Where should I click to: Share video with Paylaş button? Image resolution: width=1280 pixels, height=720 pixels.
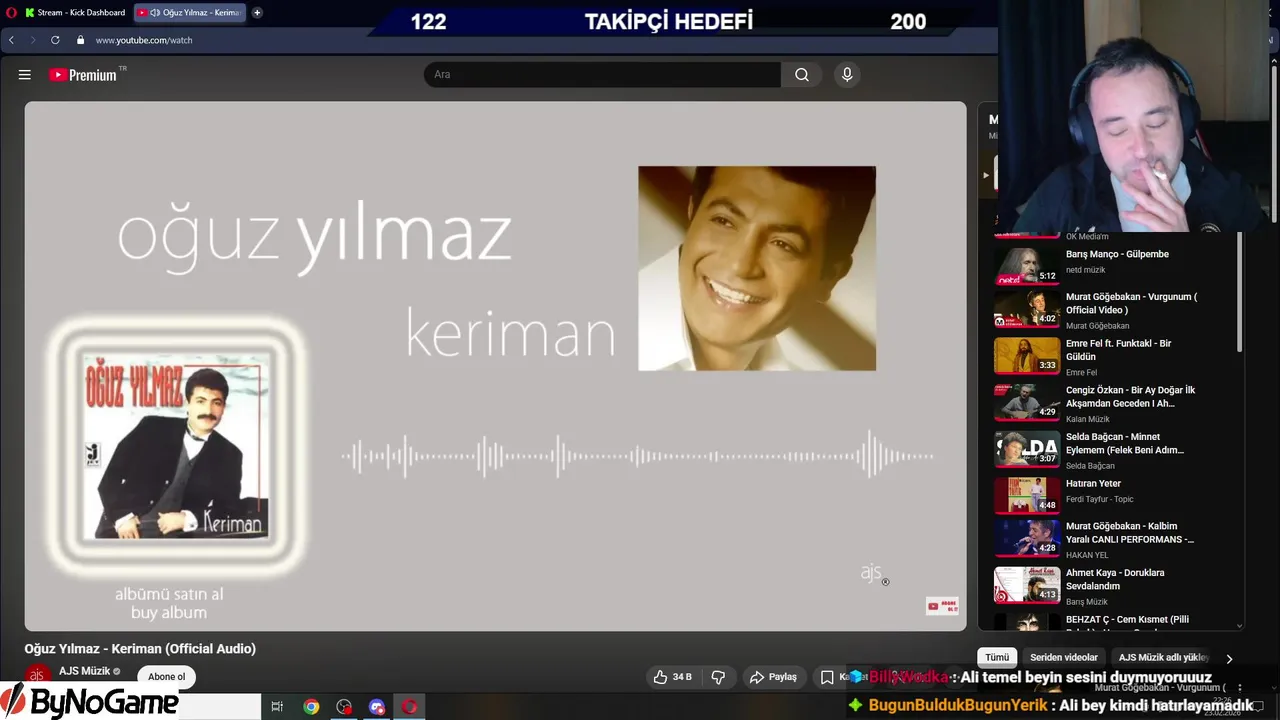tap(774, 677)
